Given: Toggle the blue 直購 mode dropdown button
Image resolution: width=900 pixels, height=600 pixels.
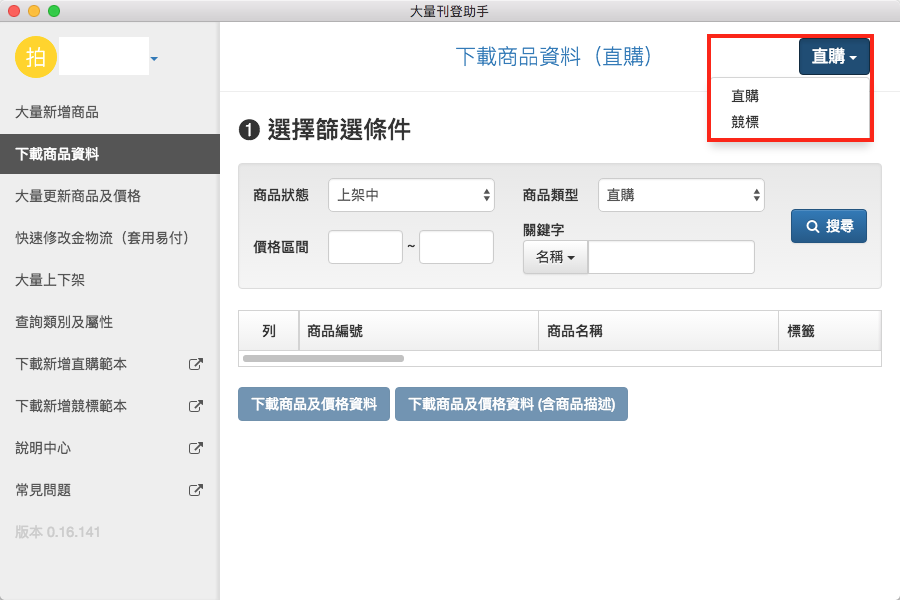Looking at the screenshot, I should coord(833,57).
